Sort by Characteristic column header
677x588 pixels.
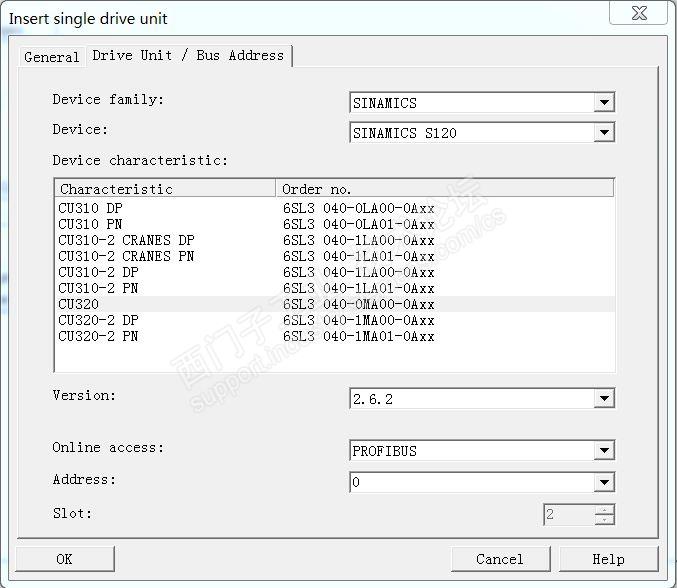coord(165,189)
